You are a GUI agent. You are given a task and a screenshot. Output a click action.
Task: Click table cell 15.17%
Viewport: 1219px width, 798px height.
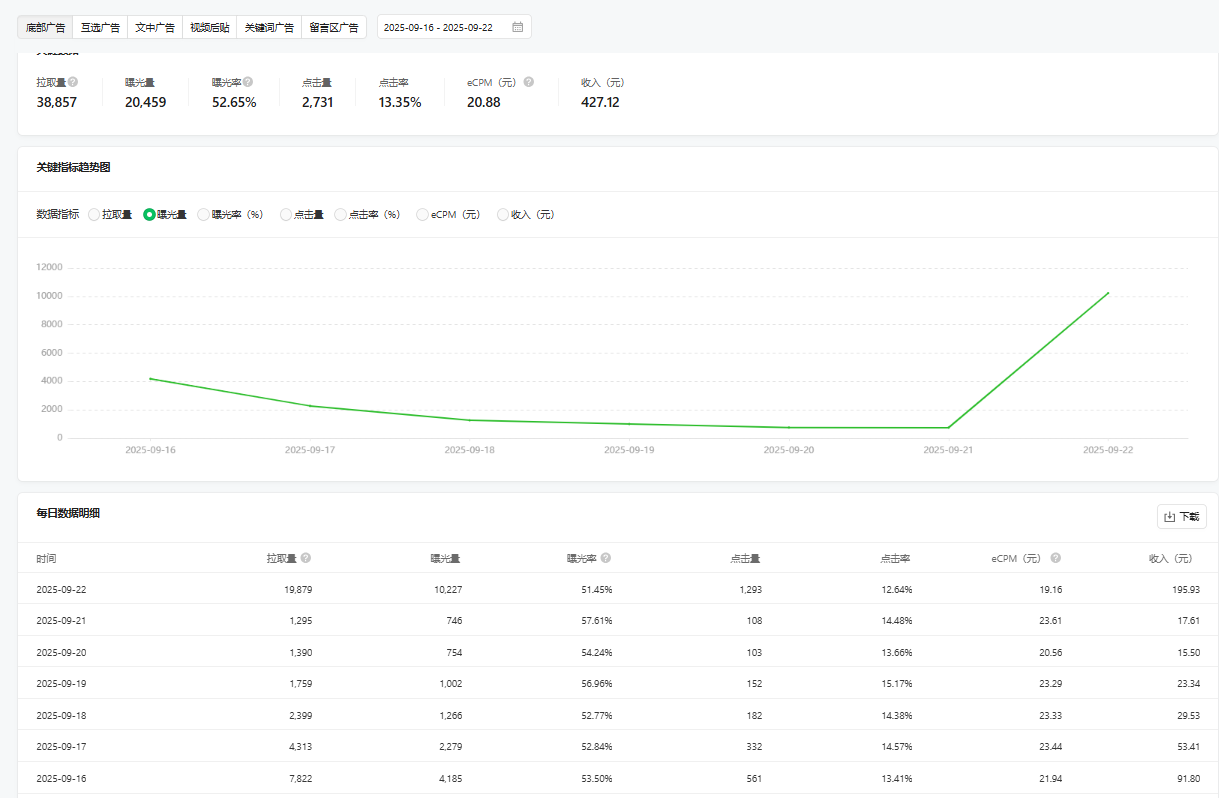point(897,684)
